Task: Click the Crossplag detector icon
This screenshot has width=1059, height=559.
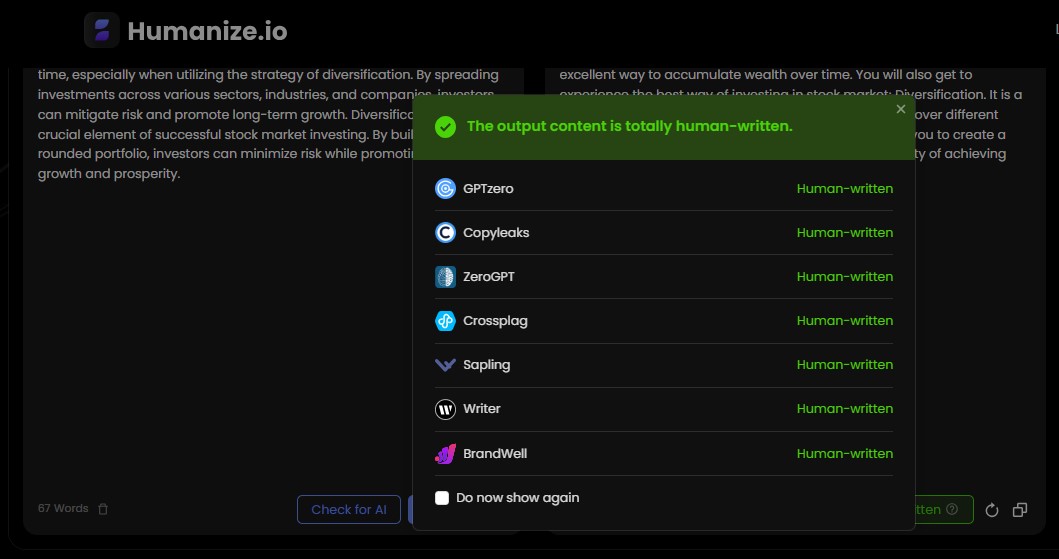Action: (x=445, y=321)
